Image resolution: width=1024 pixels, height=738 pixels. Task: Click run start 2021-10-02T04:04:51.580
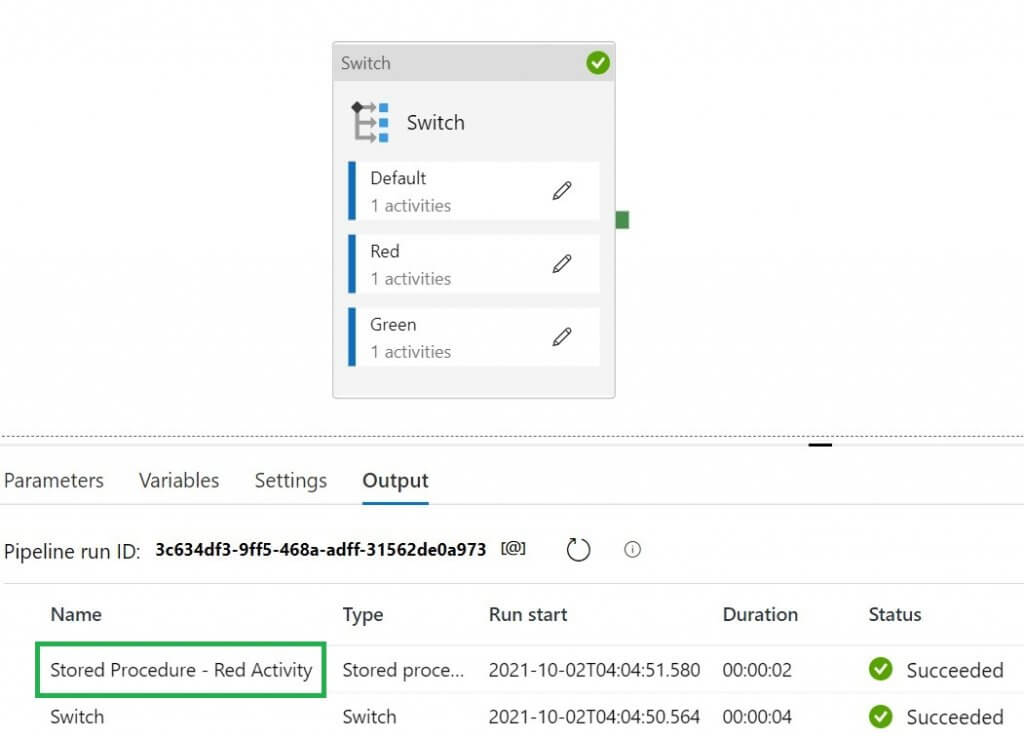(x=594, y=670)
